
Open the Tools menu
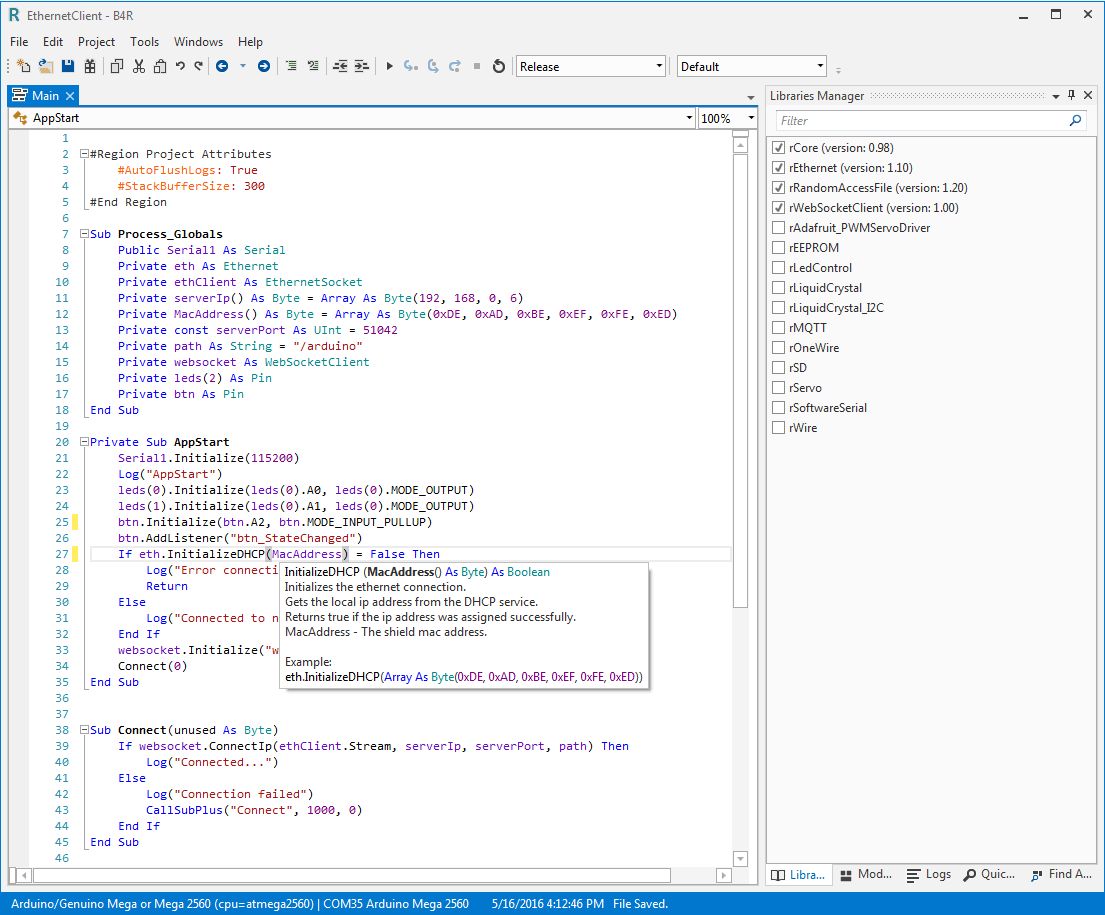click(x=144, y=42)
